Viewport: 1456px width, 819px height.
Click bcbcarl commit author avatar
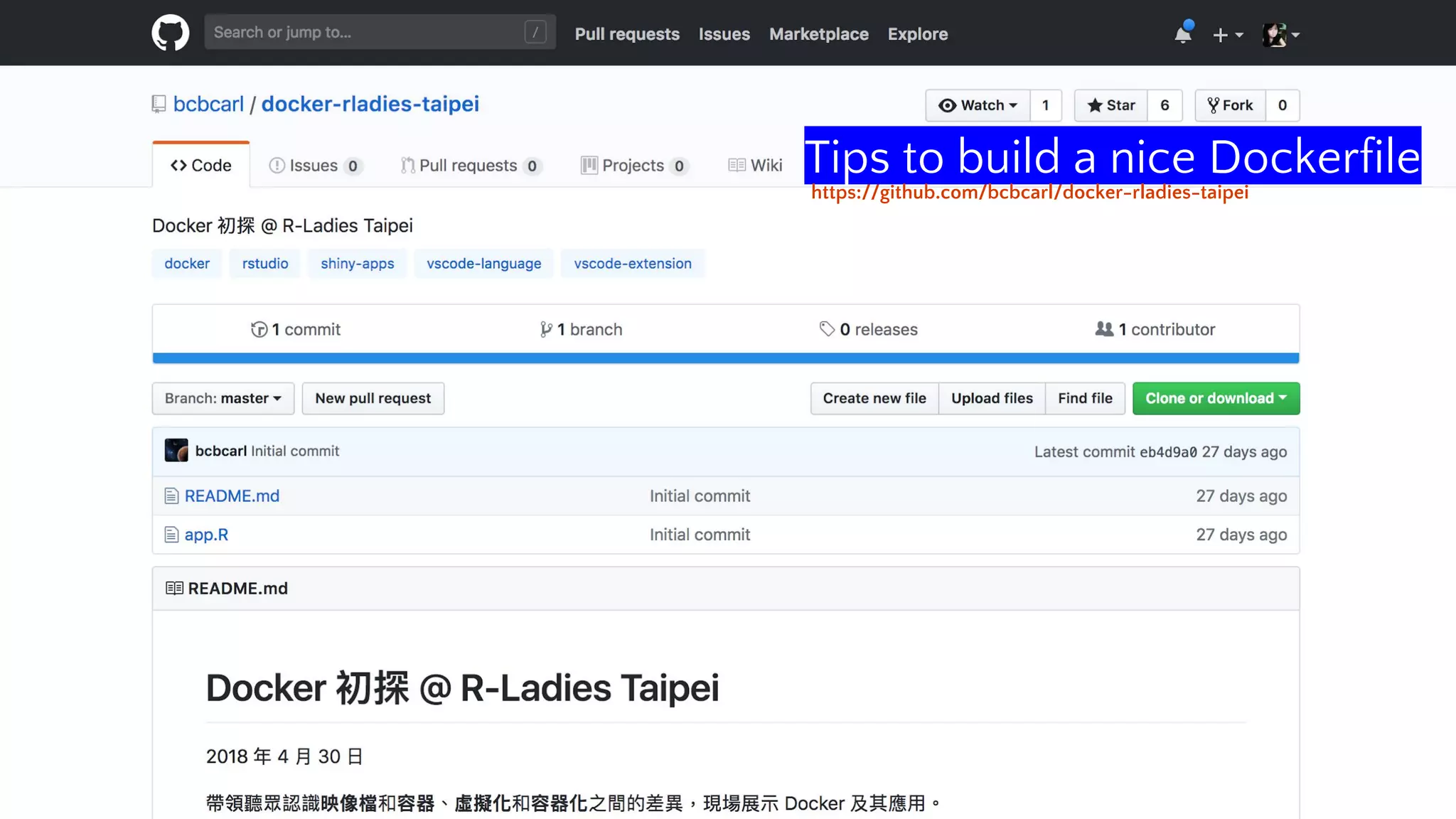tap(176, 451)
